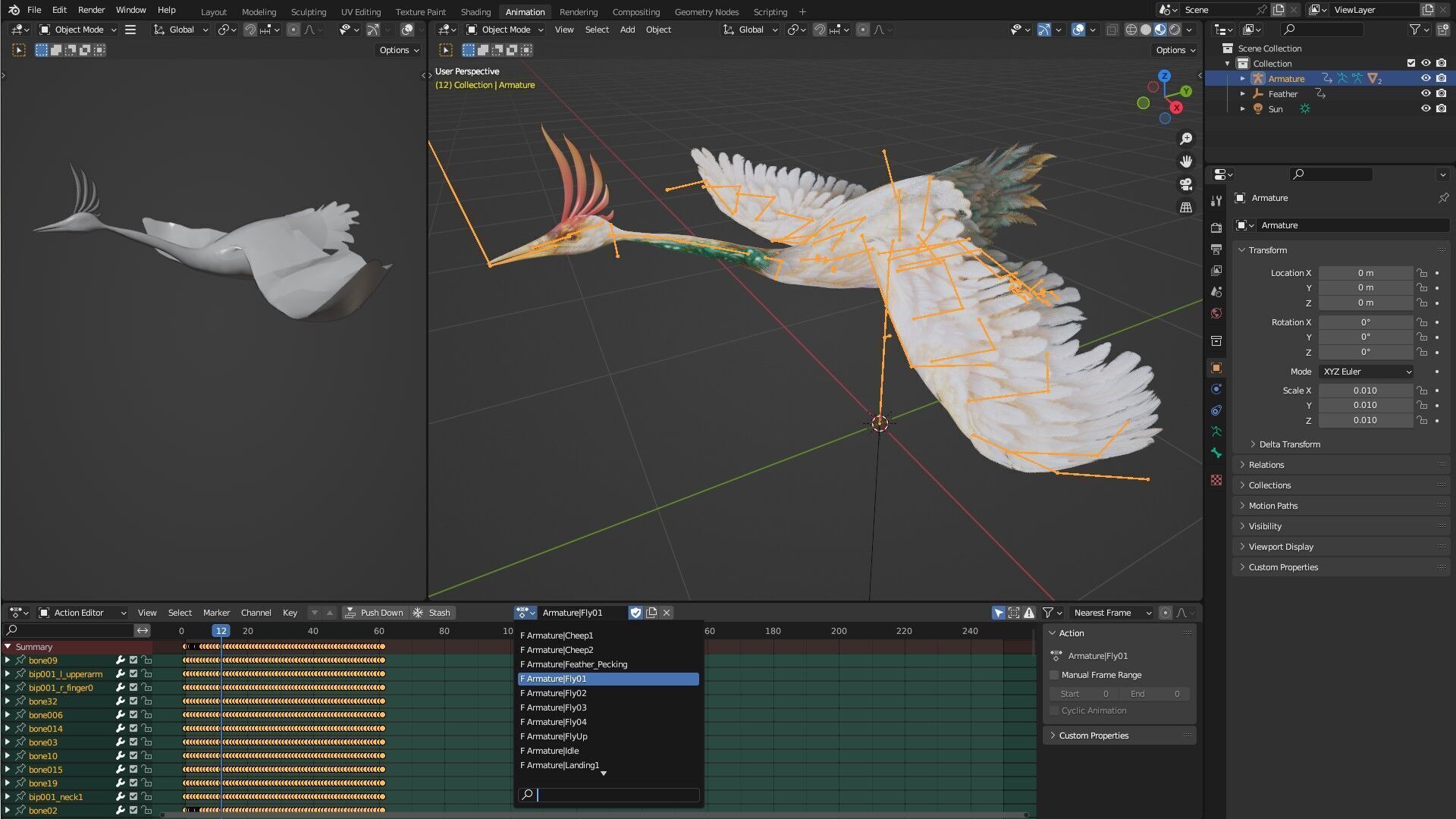Screen dimensions: 1456x819
Task: Expand the Motion Paths panel
Action: click(1272, 506)
